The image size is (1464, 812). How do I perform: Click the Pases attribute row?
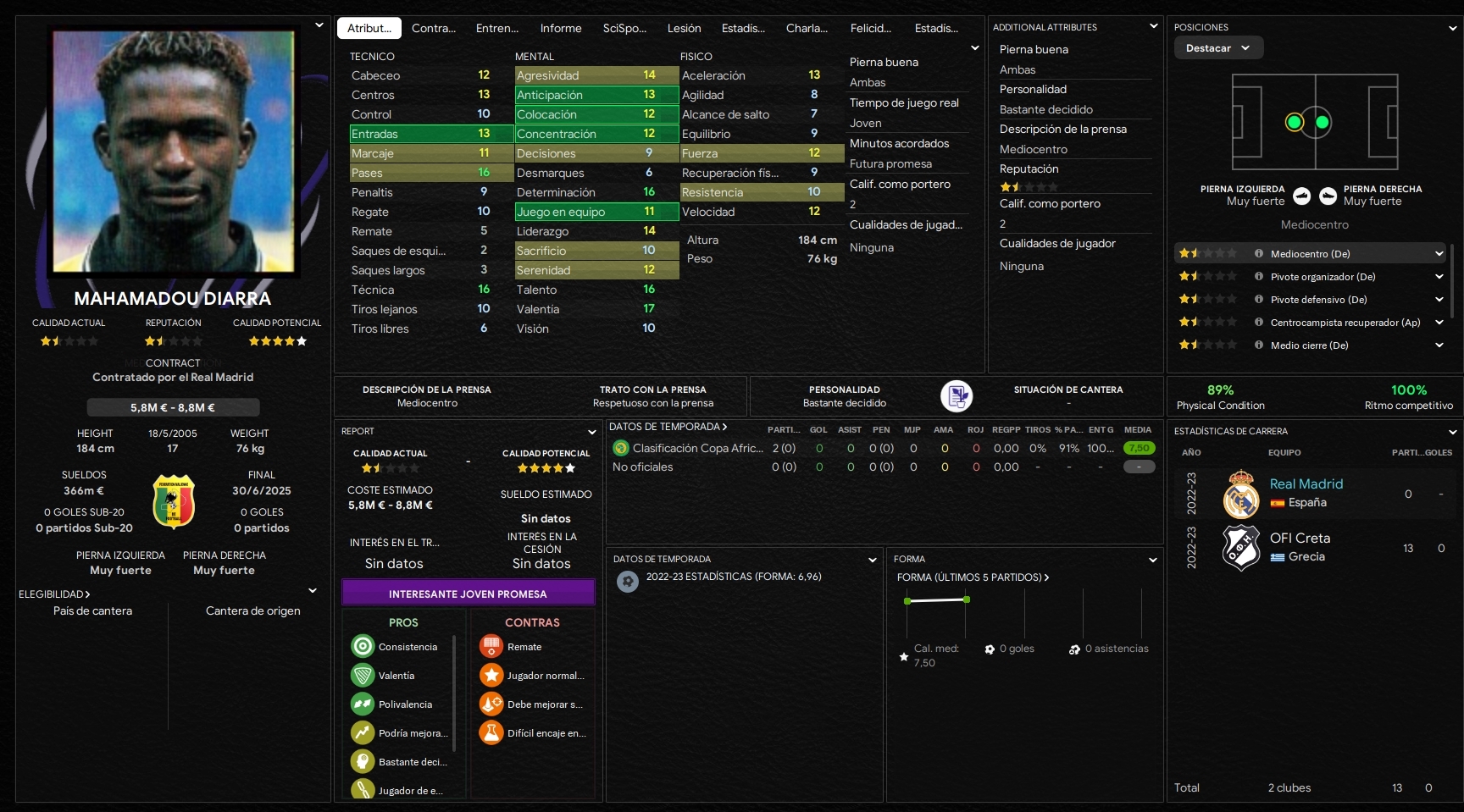(431, 173)
